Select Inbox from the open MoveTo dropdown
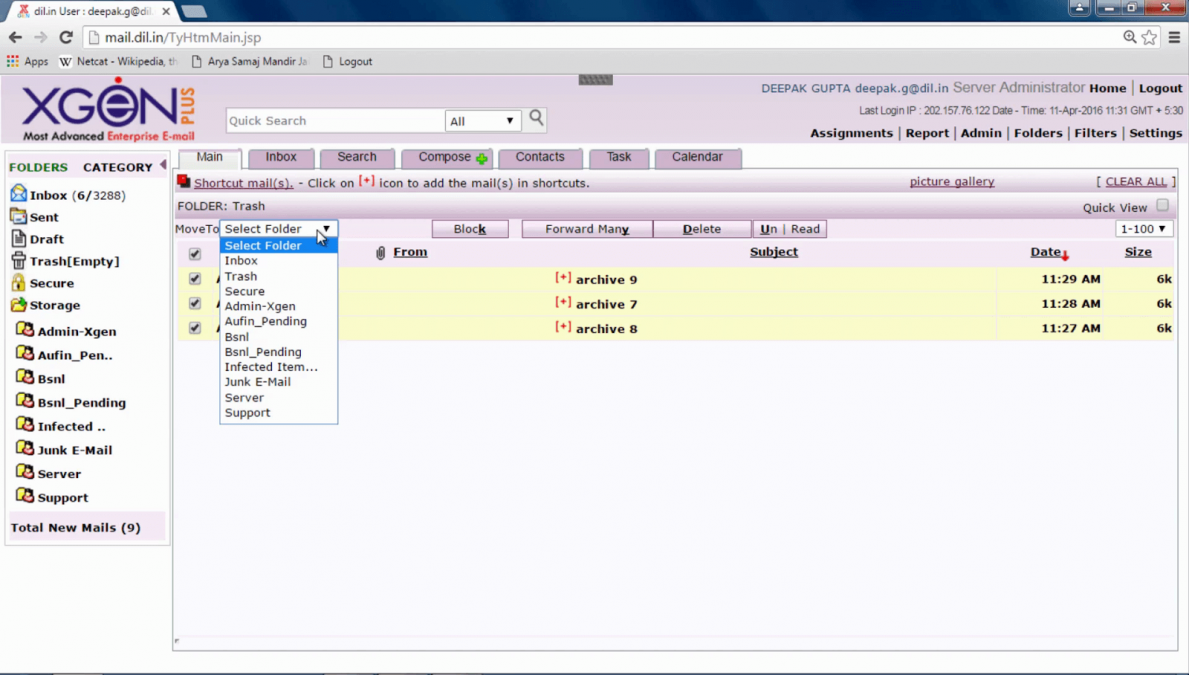The width and height of the screenshot is (1189, 675). (240, 260)
